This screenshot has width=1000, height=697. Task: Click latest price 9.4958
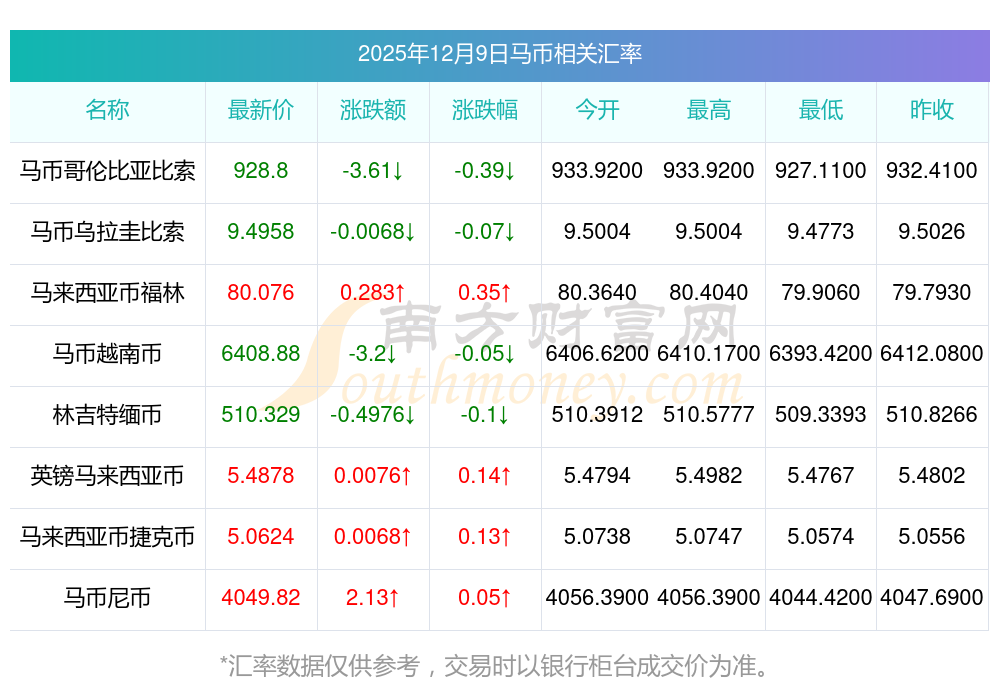[x=261, y=231]
